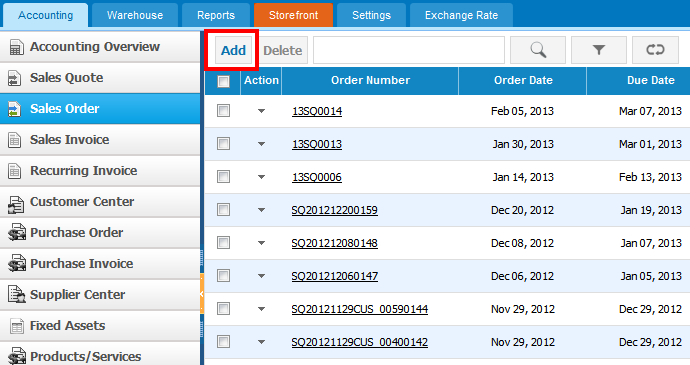690x365 pixels.
Task: Open the Reports tab
Action: point(216,15)
